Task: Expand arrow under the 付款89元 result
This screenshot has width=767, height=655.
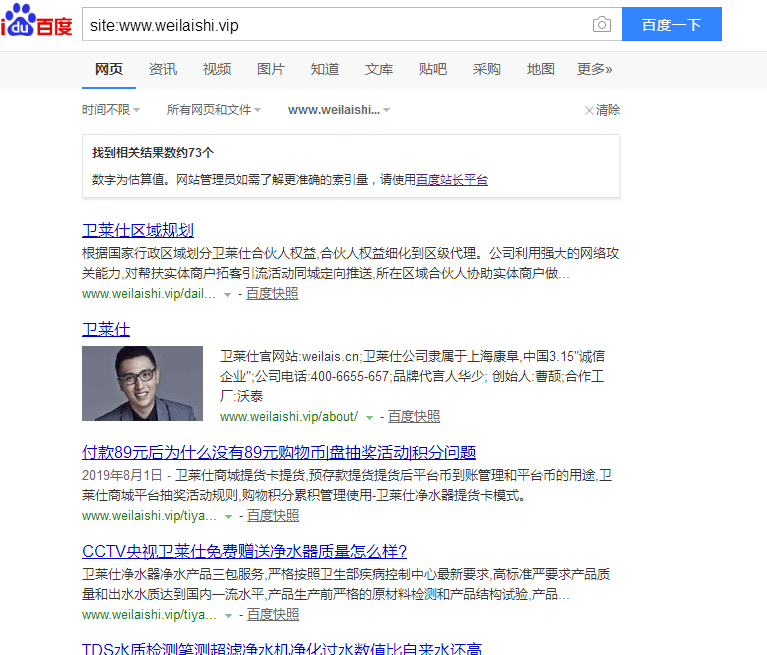Action: point(228,517)
